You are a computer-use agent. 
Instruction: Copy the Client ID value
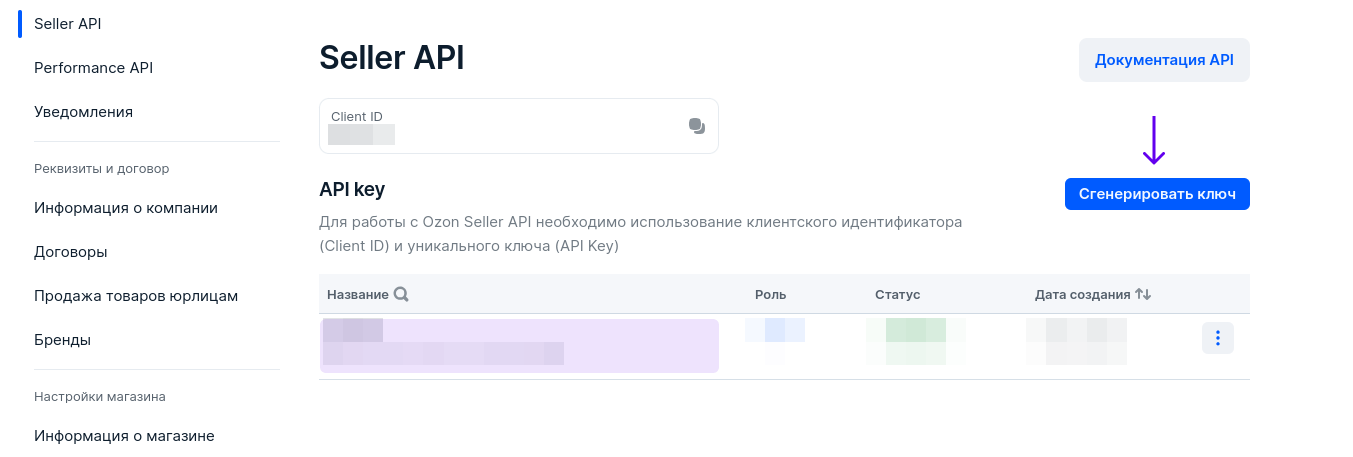697,126
